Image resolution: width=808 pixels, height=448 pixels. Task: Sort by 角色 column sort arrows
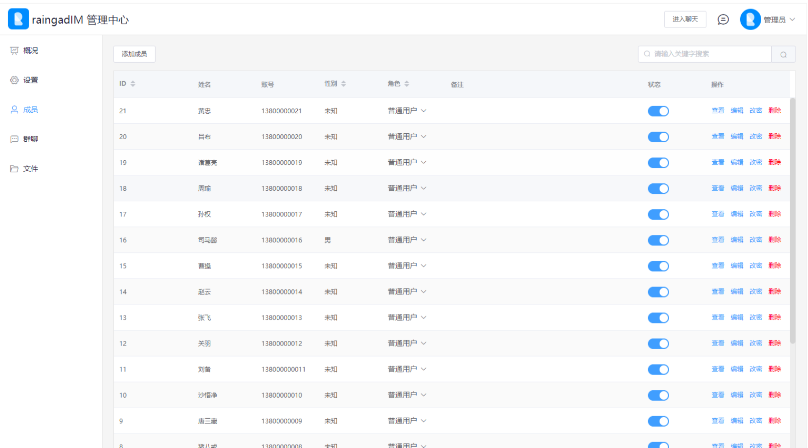[407, 84]
